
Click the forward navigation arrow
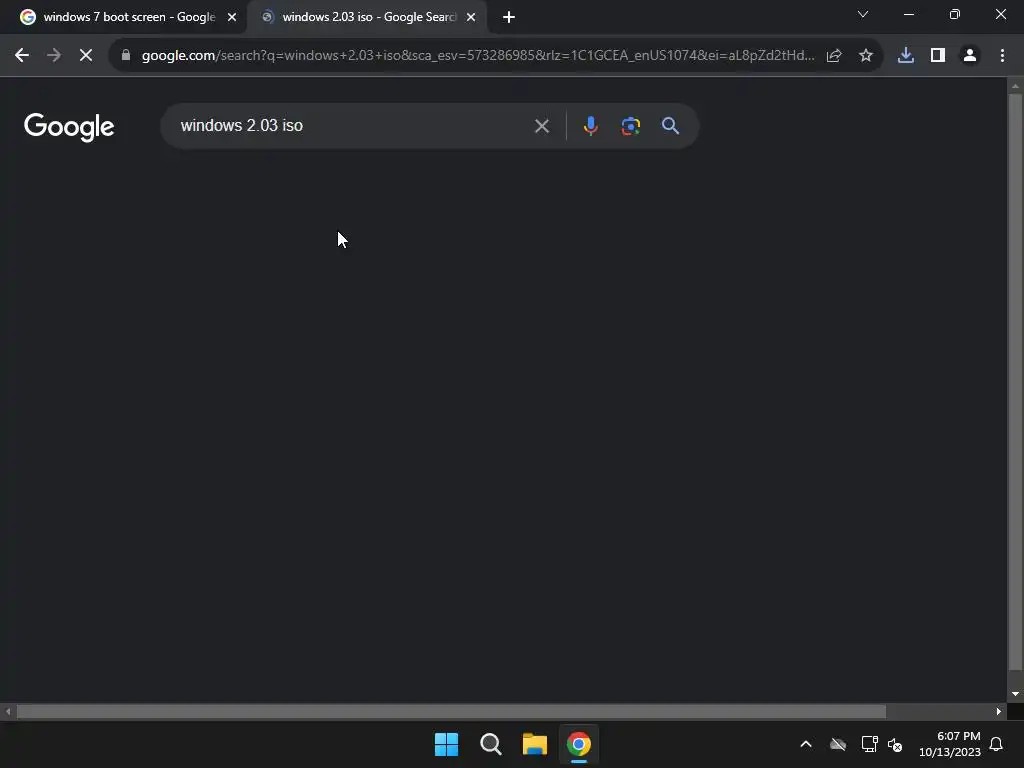(x=54, y=56)
